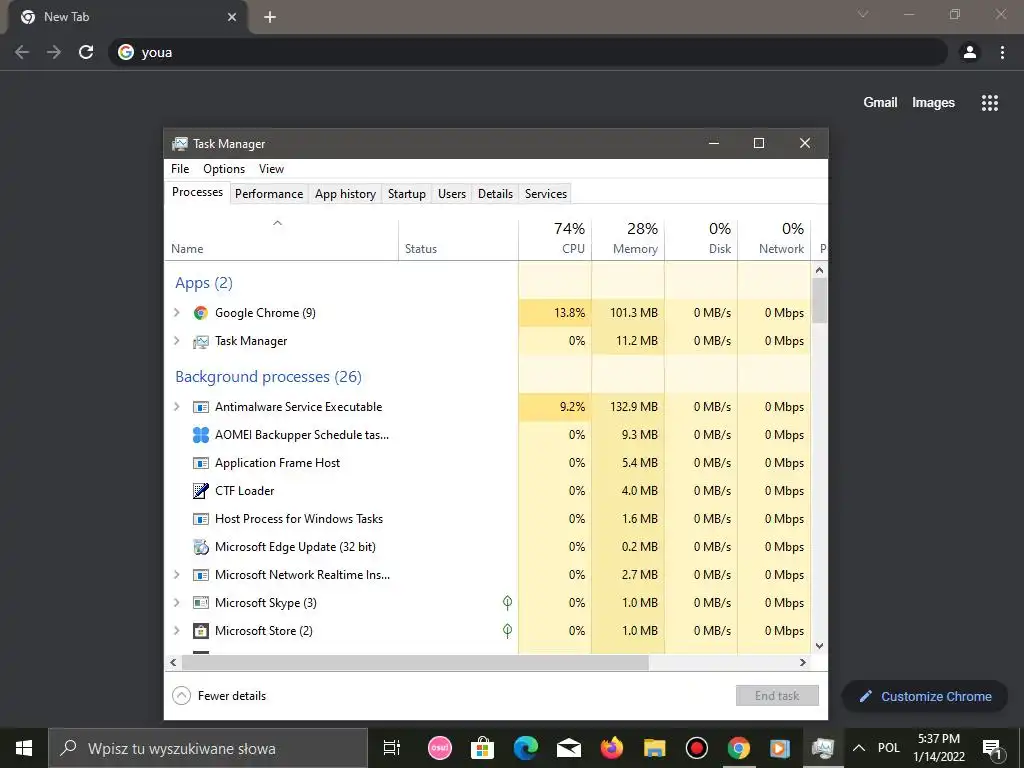The width and height of the screenshot is (1024, 768).
Task: Open the Images link
Action: click(933, 103)
